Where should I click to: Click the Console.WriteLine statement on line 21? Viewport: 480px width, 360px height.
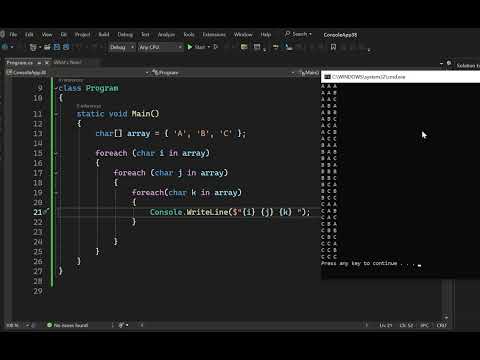pos(230,212)
